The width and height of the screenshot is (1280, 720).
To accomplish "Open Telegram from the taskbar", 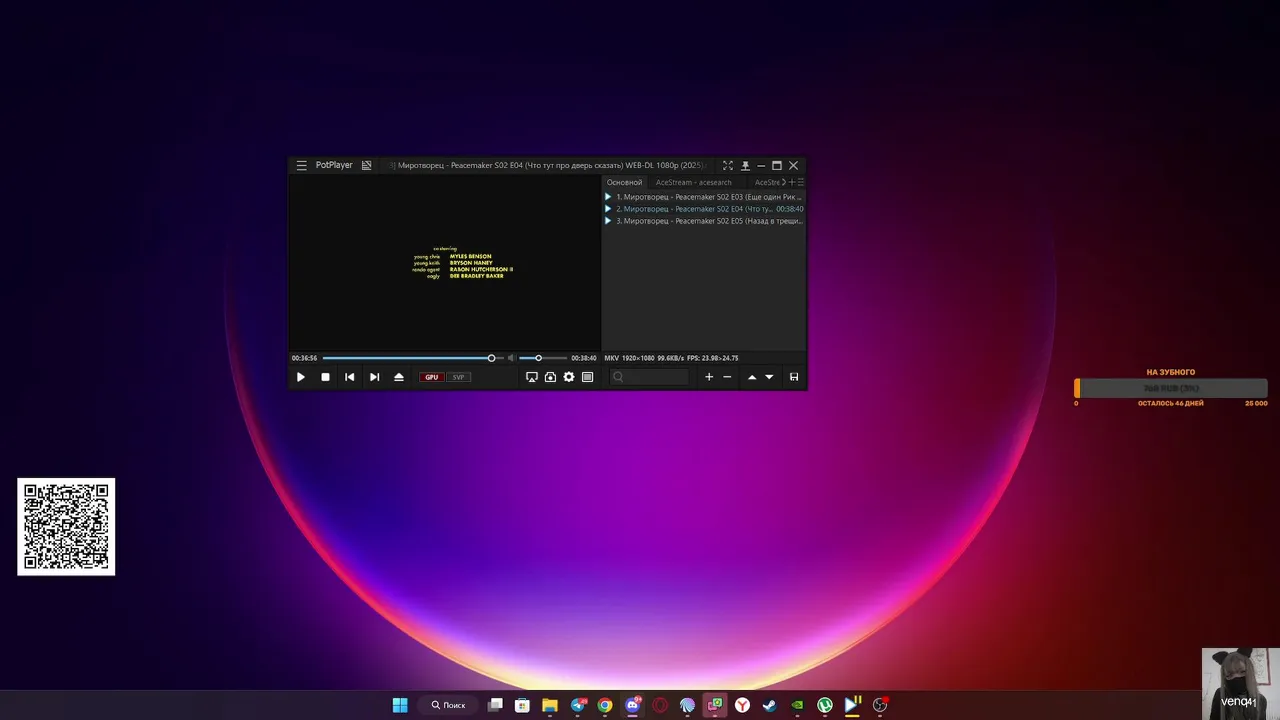I will tap(578, 705).
